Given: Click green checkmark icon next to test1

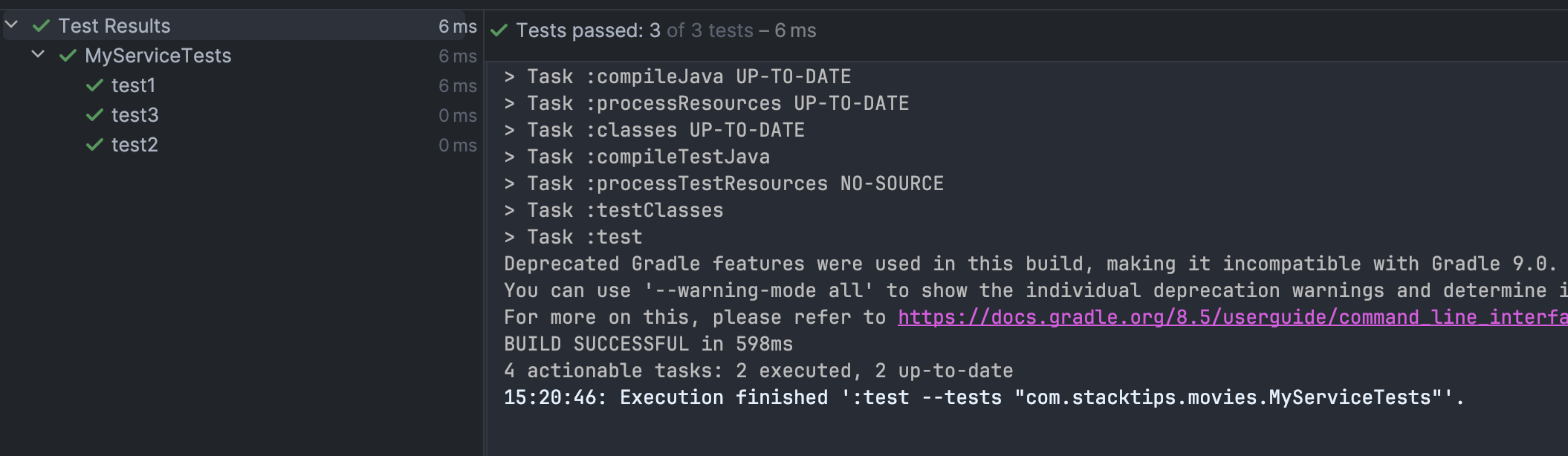Looking at the screenshot, I should [94, 85].
